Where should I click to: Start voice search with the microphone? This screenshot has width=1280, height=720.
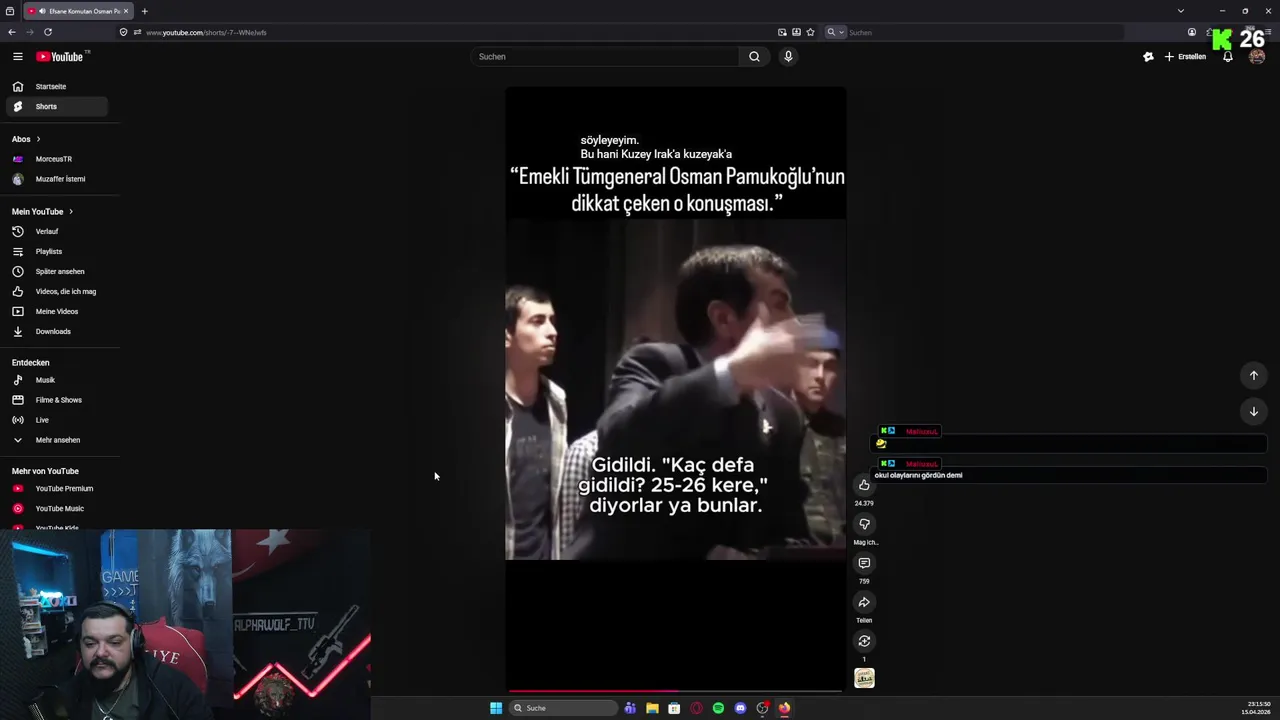click(788, 57)
